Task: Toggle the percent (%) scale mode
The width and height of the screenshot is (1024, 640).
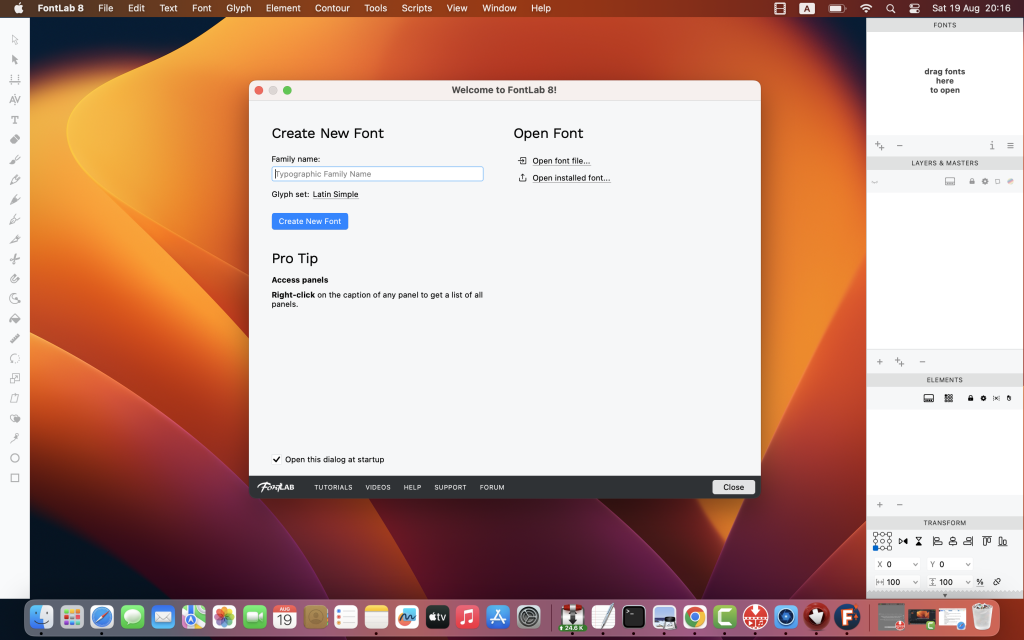Action: point(980,582)
